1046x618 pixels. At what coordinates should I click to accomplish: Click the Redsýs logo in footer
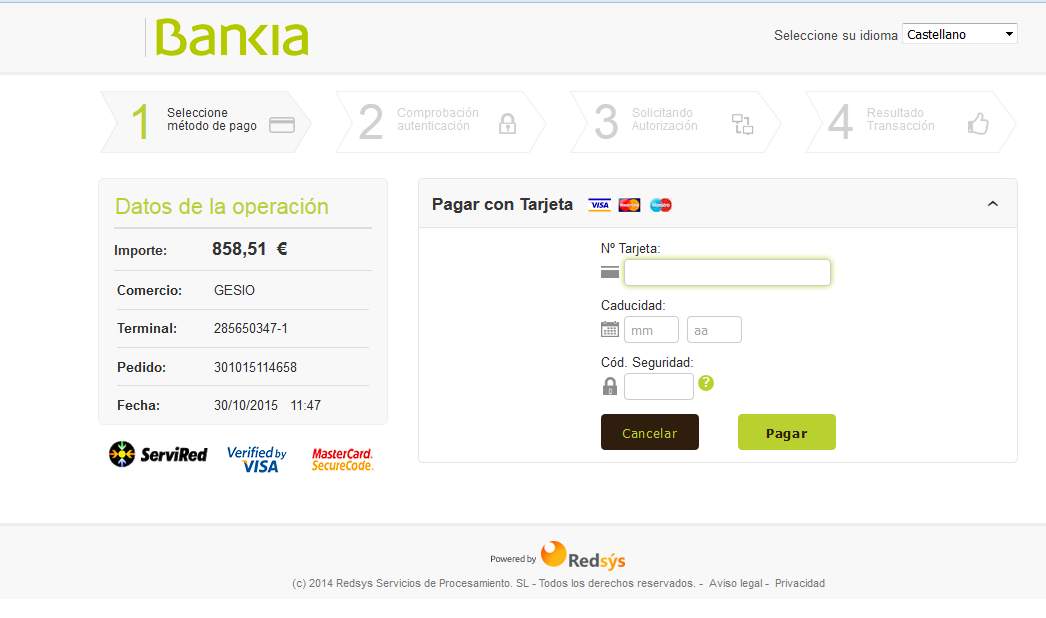pos(583,555)
